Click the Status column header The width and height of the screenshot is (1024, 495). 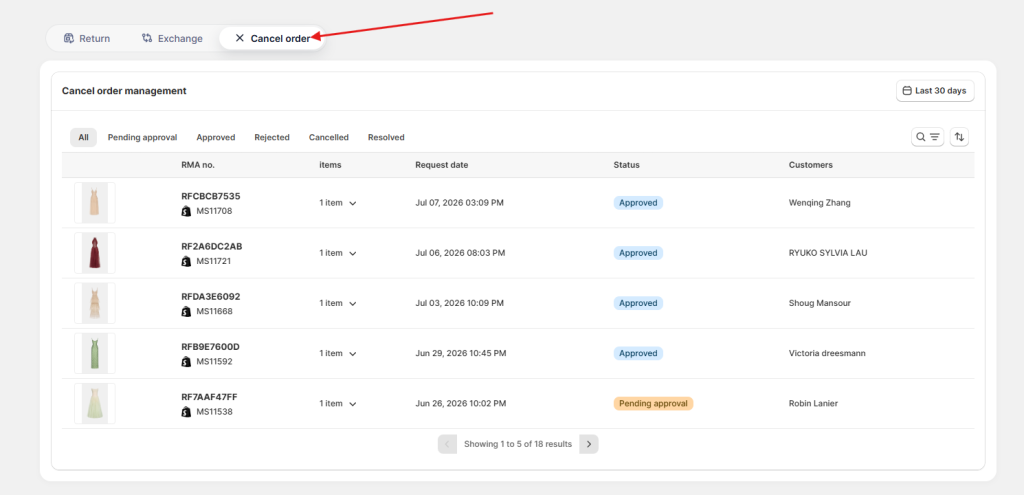(626, 165)
